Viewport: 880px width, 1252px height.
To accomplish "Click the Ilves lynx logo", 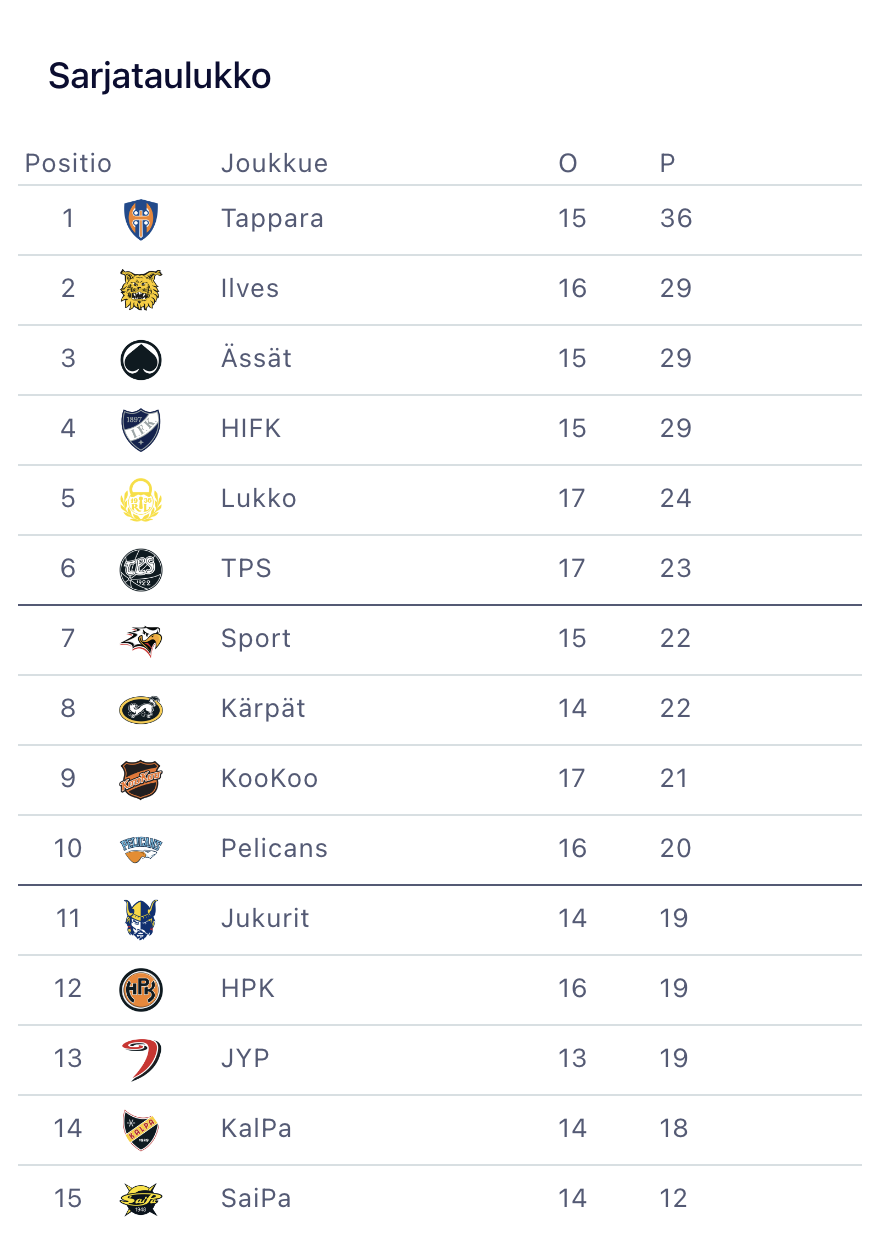I will point(141,289).
